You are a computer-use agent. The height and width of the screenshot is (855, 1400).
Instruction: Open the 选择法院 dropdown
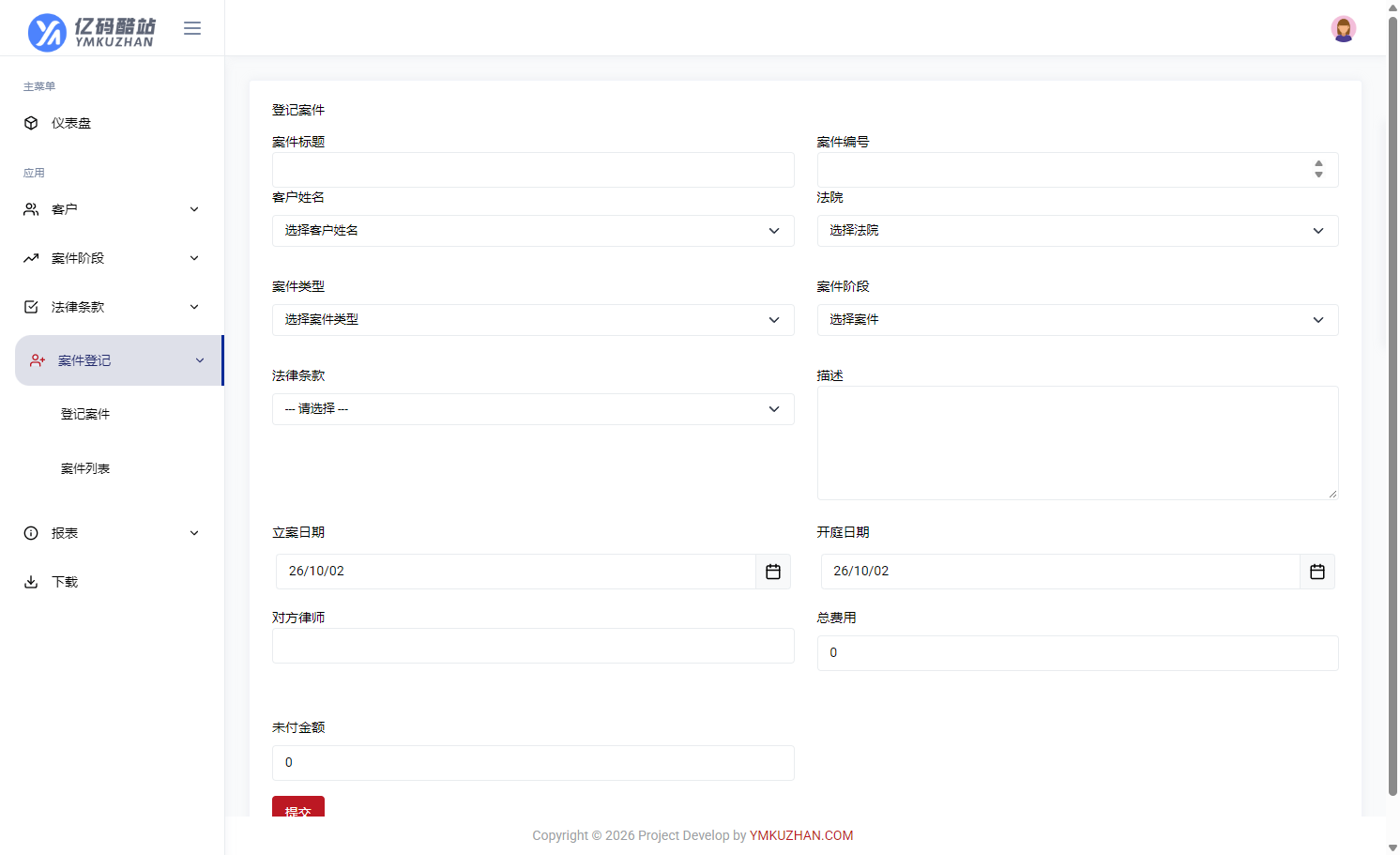tap(1077, 231)
